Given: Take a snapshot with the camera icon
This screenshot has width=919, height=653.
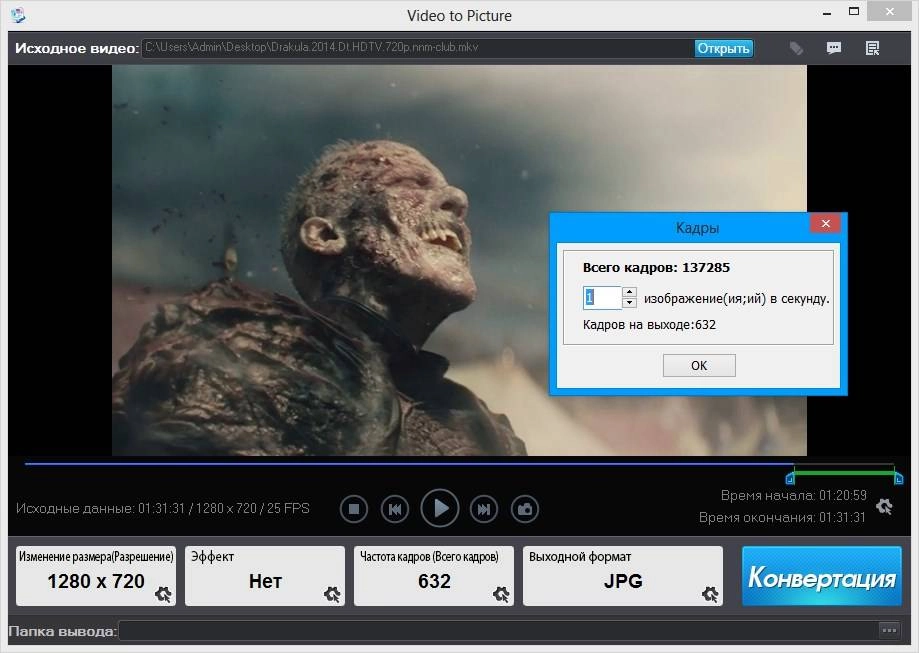Looking at the screenshot, I should coord(525,509).
